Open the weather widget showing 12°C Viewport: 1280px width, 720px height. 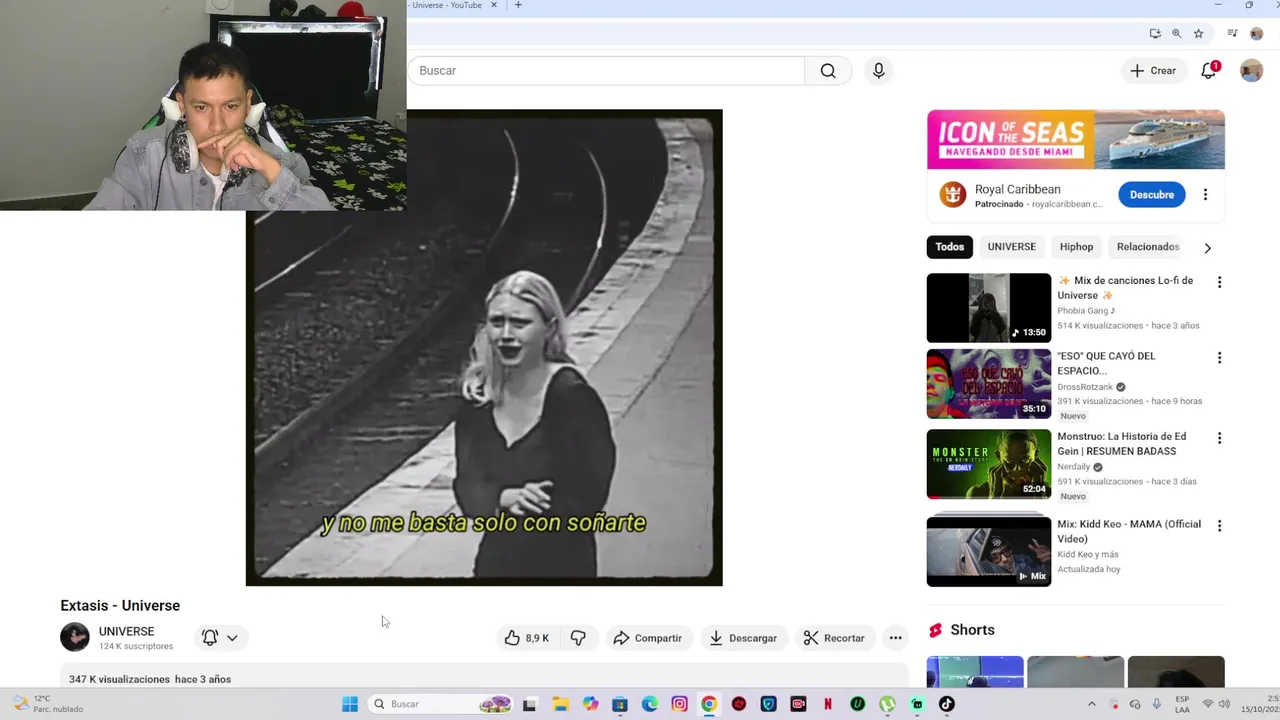coord(48,704)
